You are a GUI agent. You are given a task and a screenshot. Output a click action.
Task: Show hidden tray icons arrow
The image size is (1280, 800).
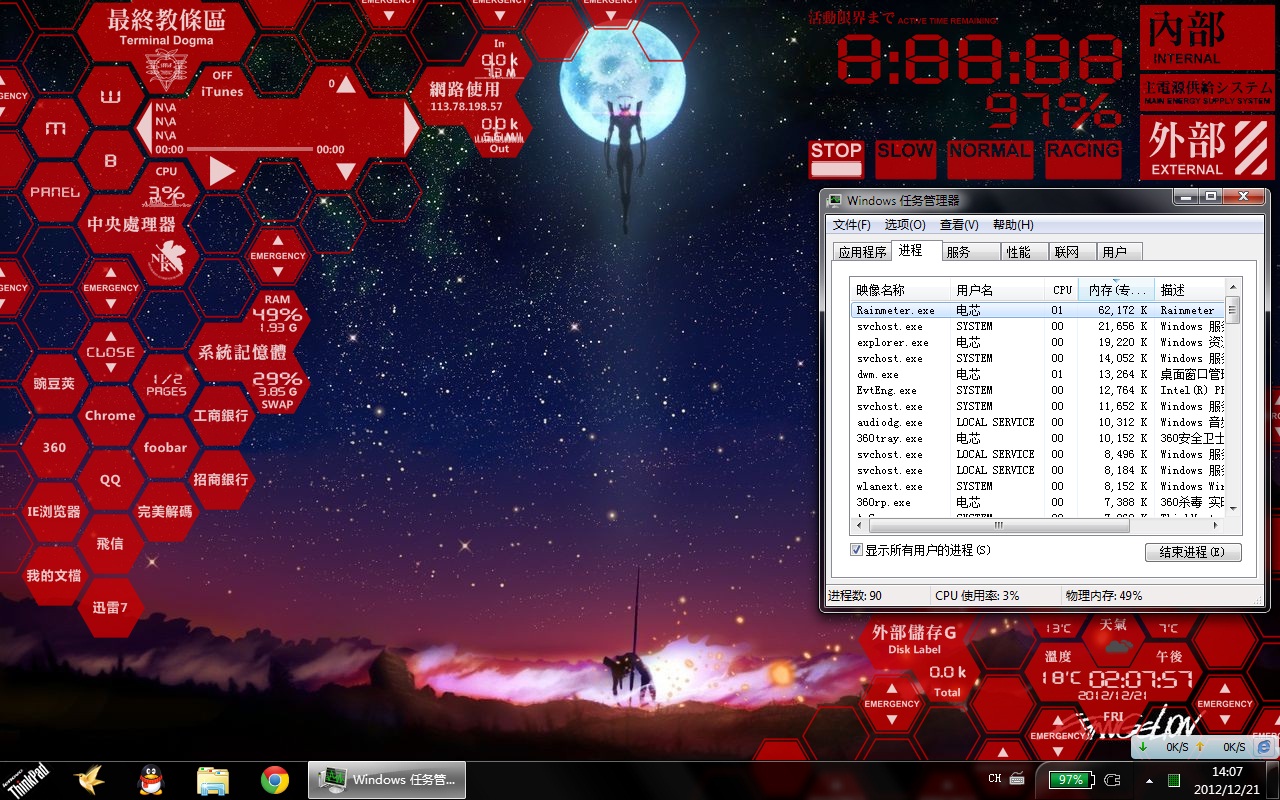coord(1149,780)
